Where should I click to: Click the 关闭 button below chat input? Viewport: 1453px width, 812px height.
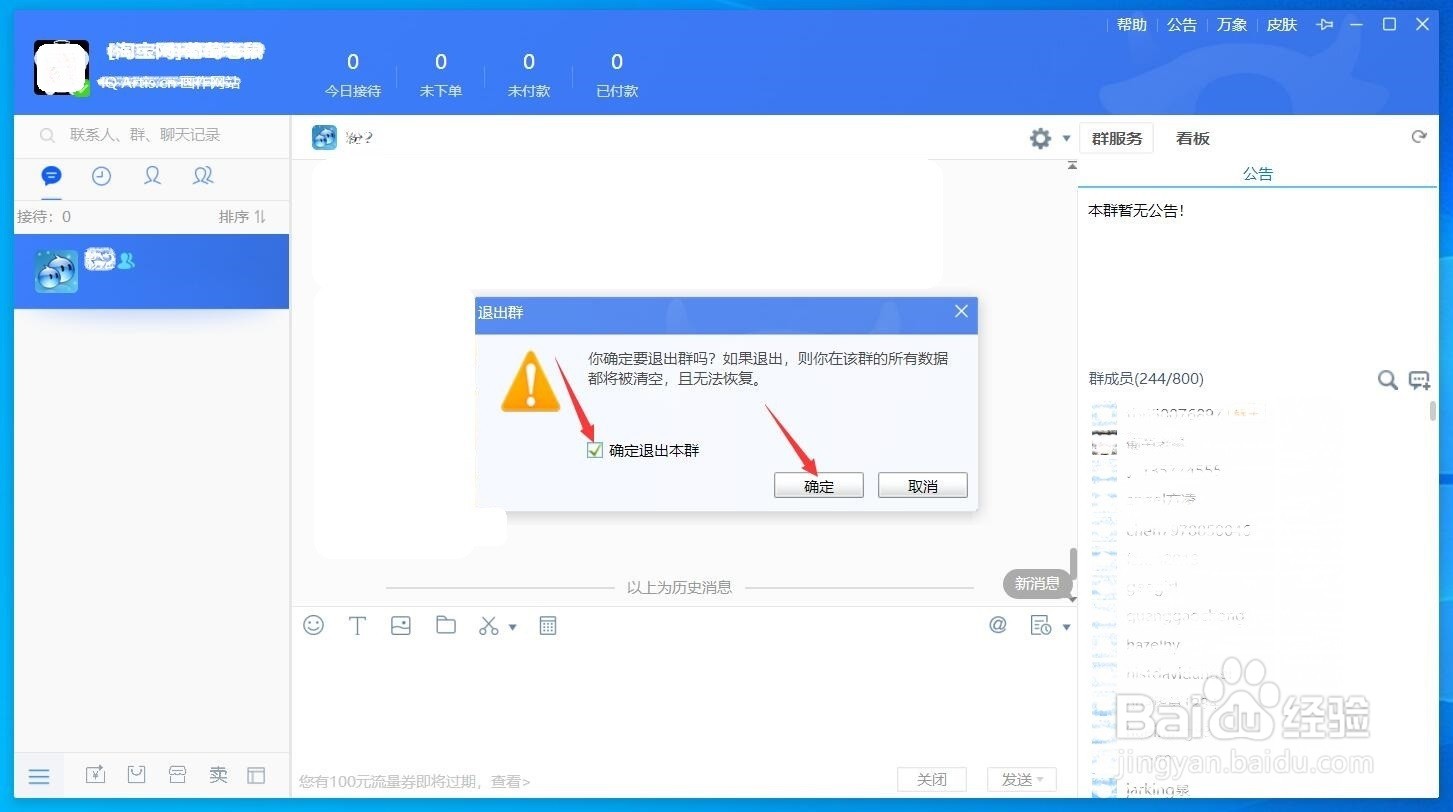click(932, 779)
